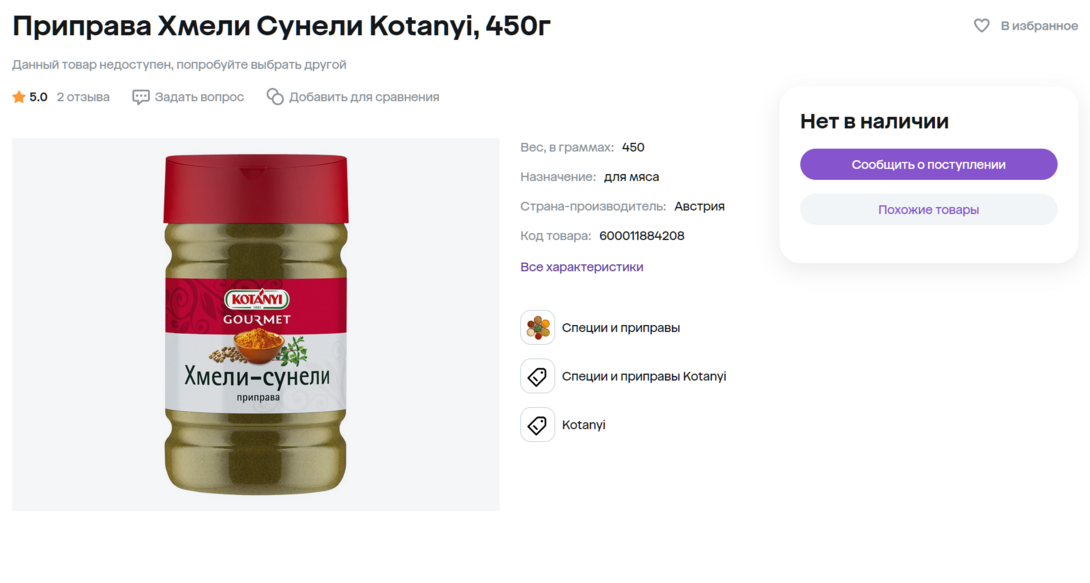Click the product code 600011884208
The image size is (1090, 583).
tap(641, 236)
